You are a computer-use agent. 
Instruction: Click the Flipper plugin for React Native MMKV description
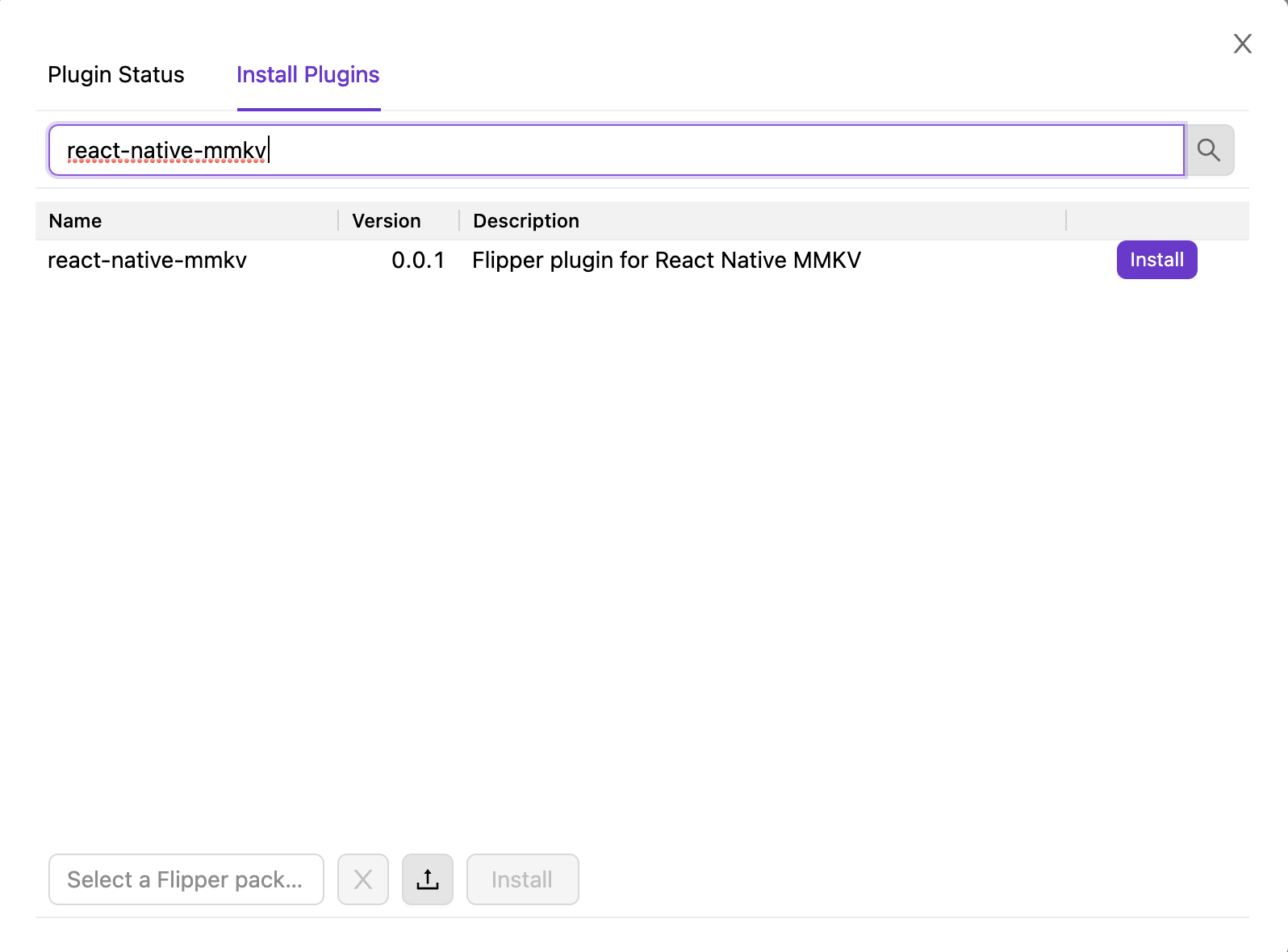(x=667, y=261)
